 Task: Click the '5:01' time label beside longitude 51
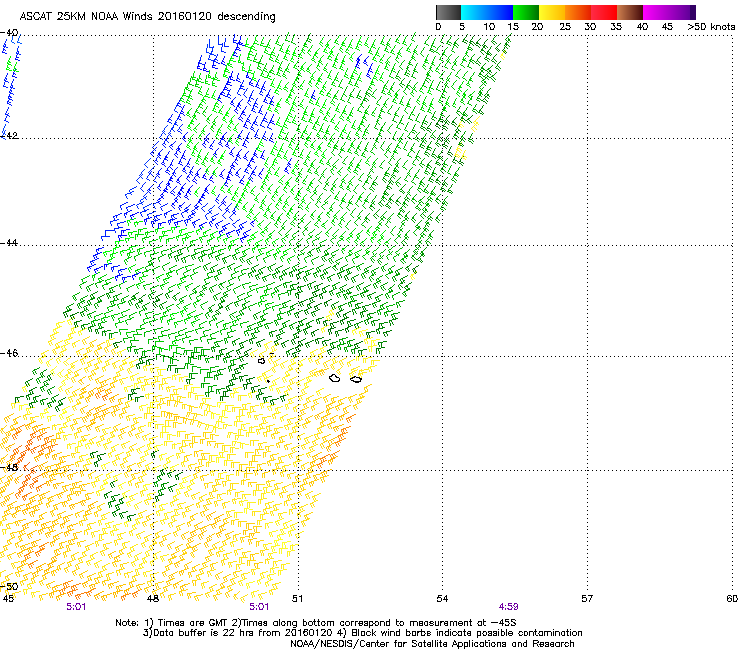pyautogui.click(x=259, y=607)
